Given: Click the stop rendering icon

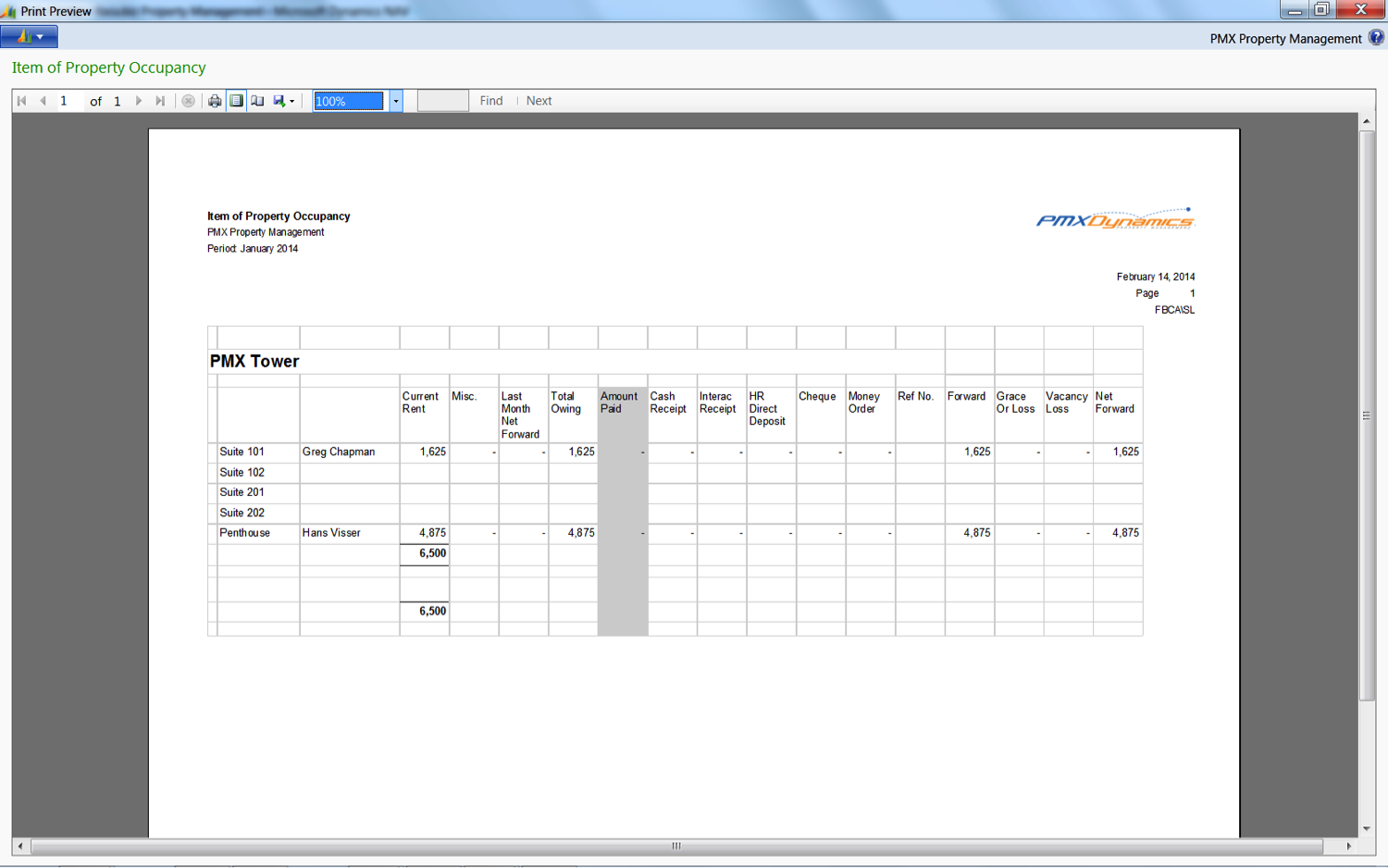Looking at the screenshot, I should 188,101.
